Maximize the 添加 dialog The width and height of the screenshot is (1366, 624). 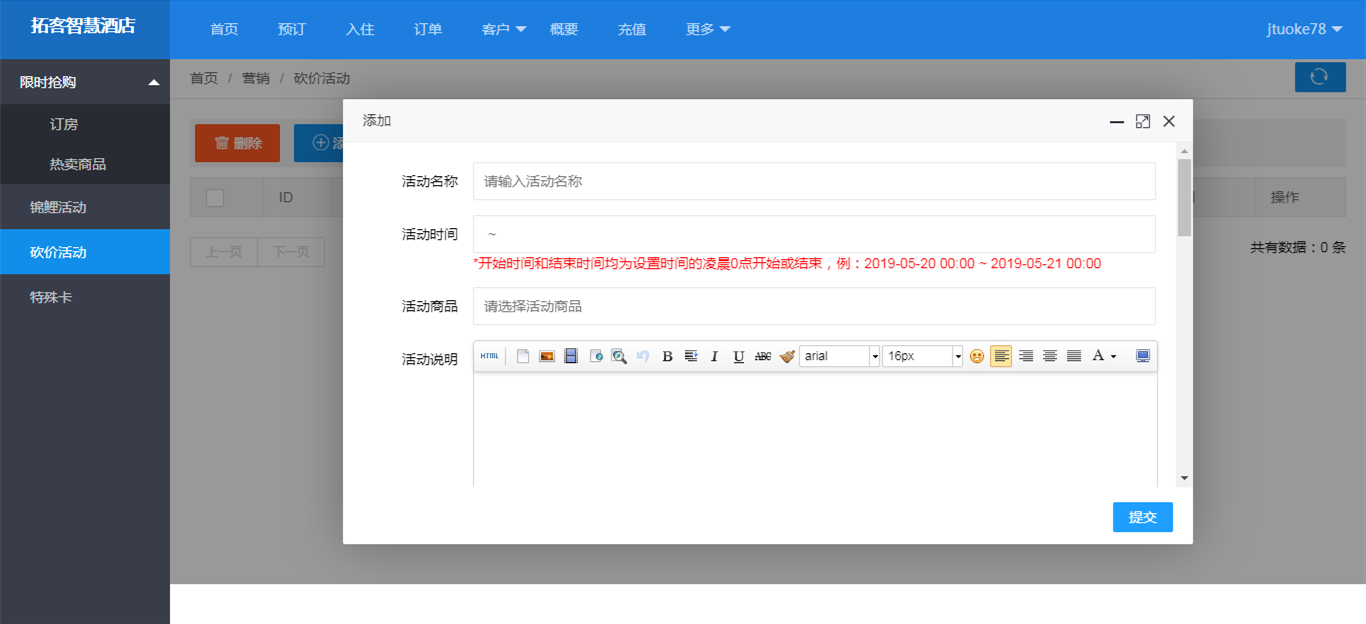(x=1143, y=121)
